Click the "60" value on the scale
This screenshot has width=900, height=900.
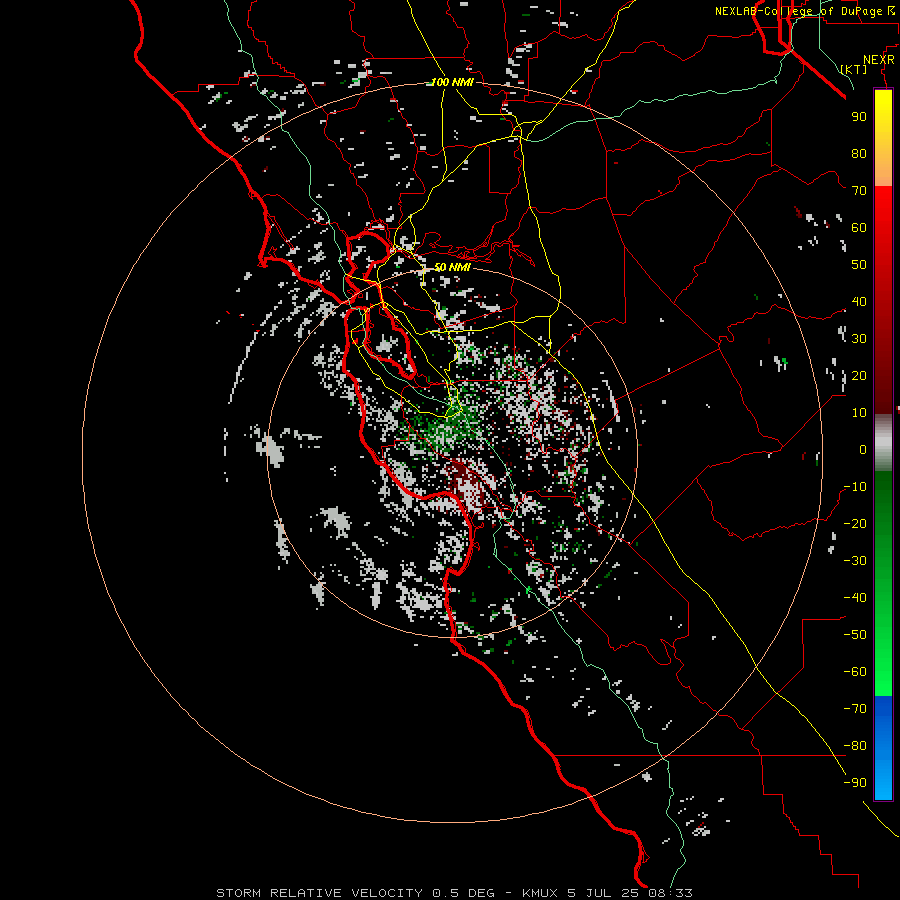coord(859,227)
